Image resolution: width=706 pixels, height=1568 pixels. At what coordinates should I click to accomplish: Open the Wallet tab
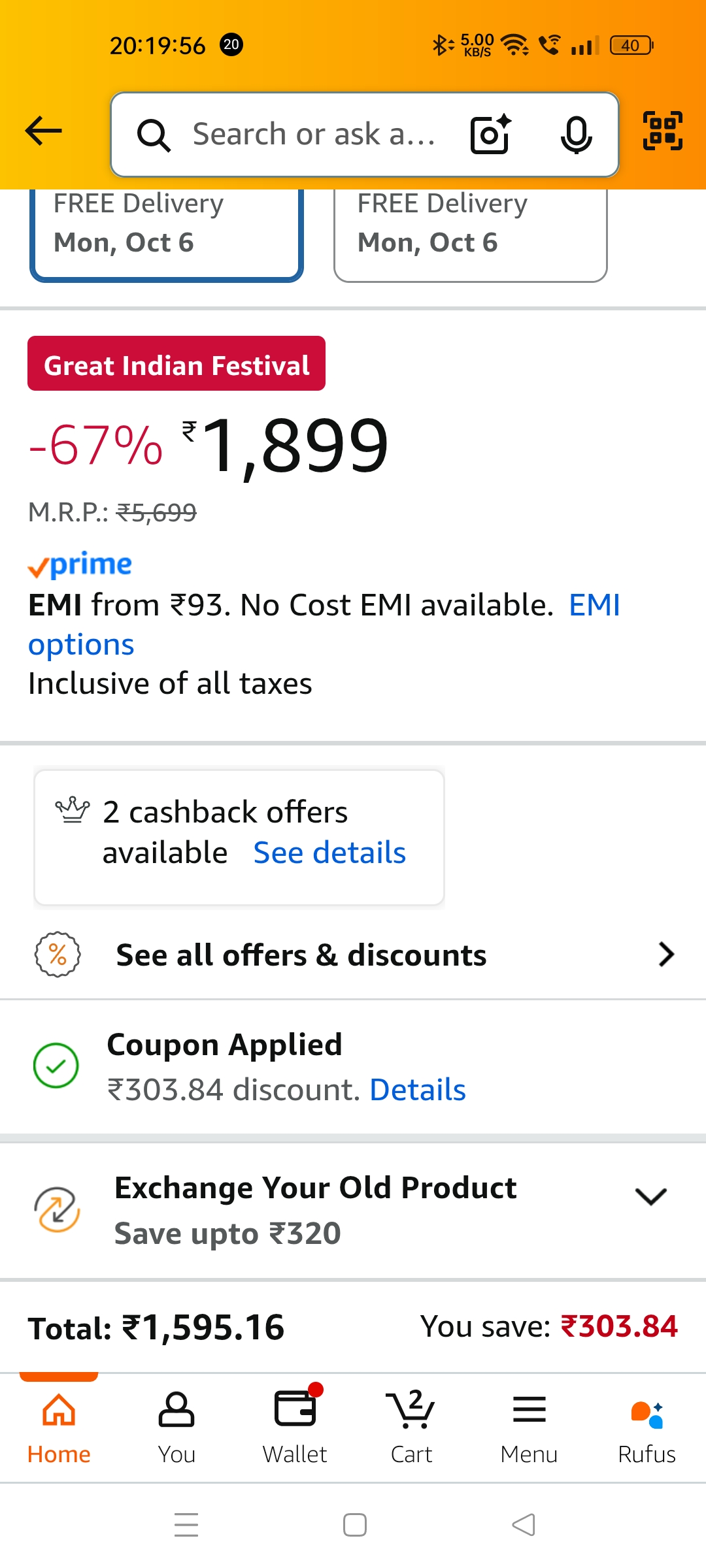295,1426
